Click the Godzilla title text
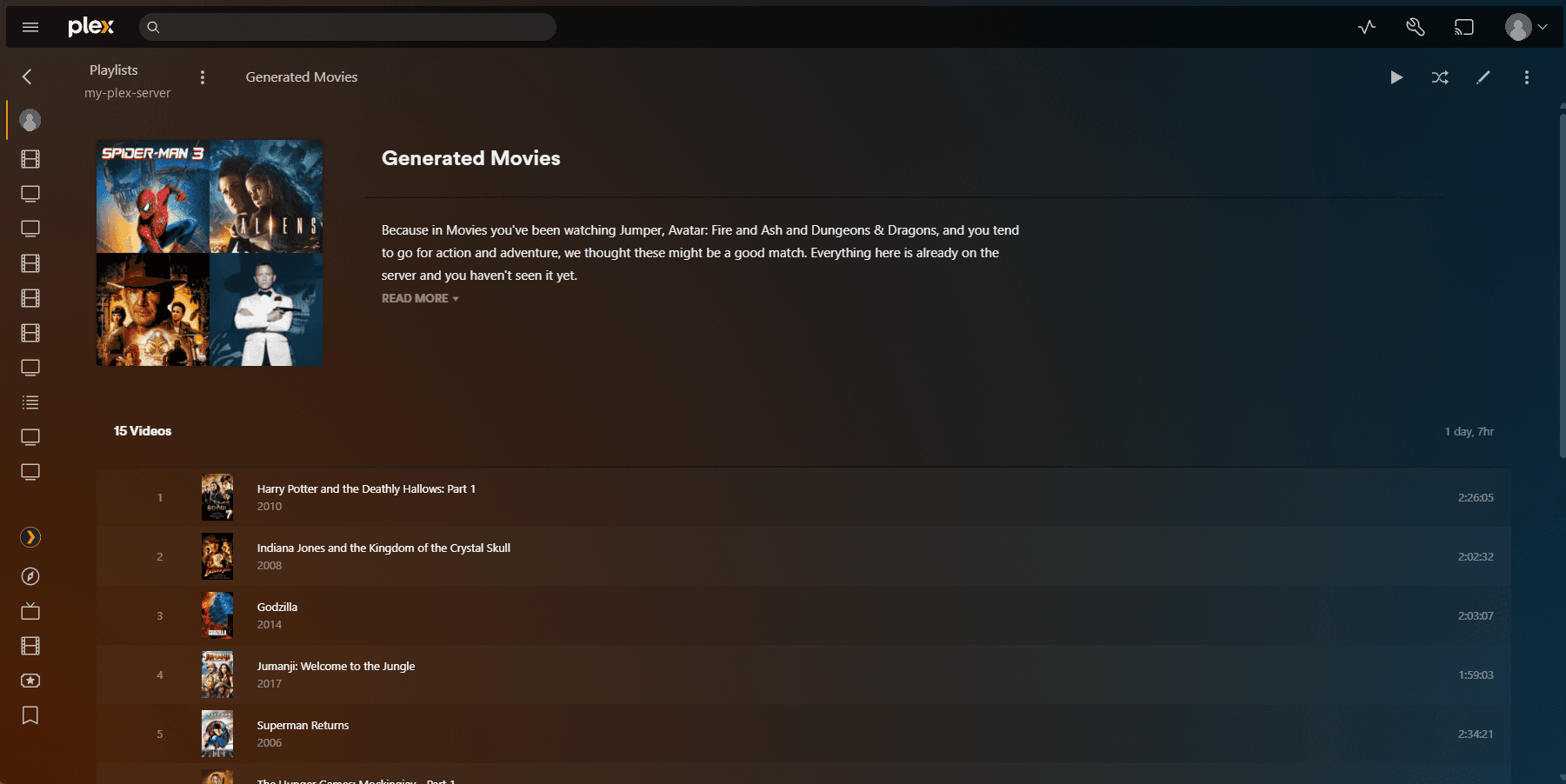The height and width of the screenshot is (784, 1566). tap(277, 608)
